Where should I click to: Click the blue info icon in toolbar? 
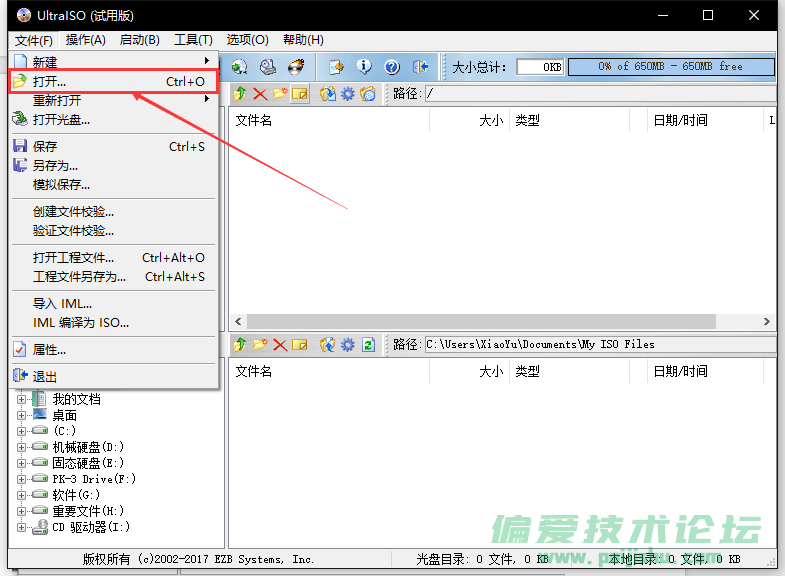click(364, 67)
